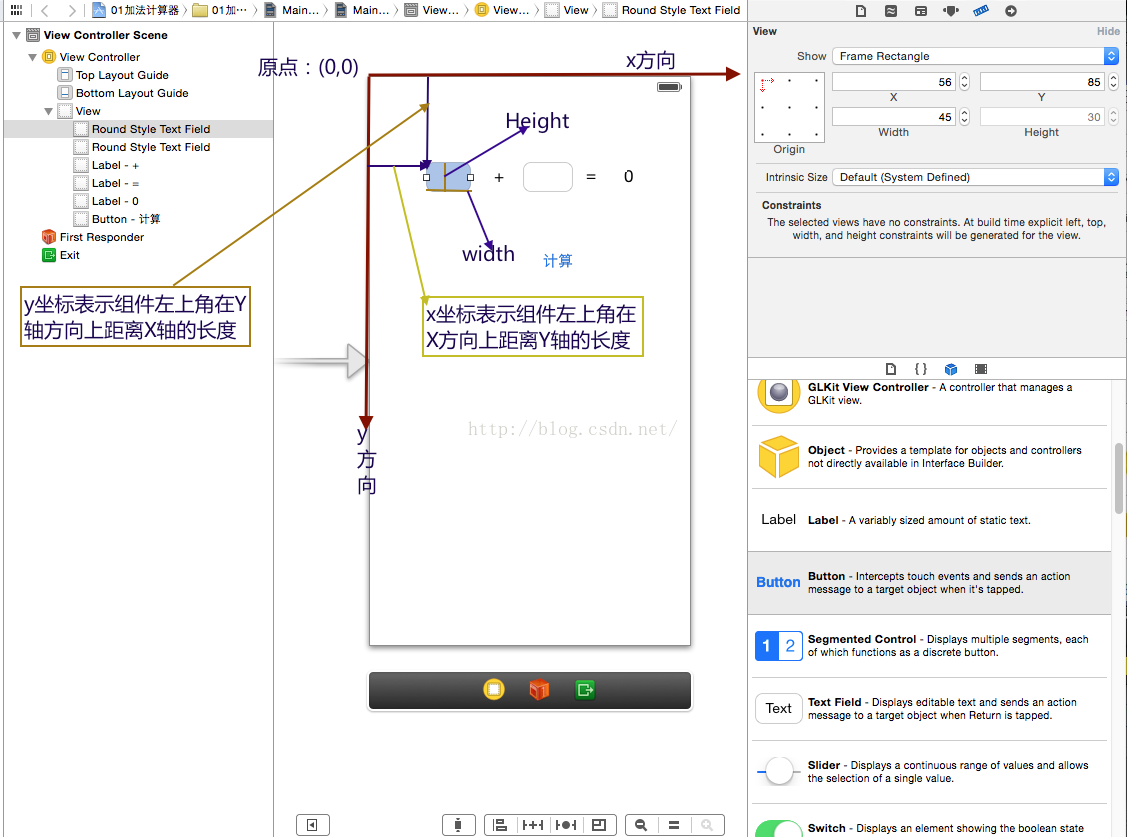Select the Size inspector ruler icon
1127x837 pixels.
point(980,11)
